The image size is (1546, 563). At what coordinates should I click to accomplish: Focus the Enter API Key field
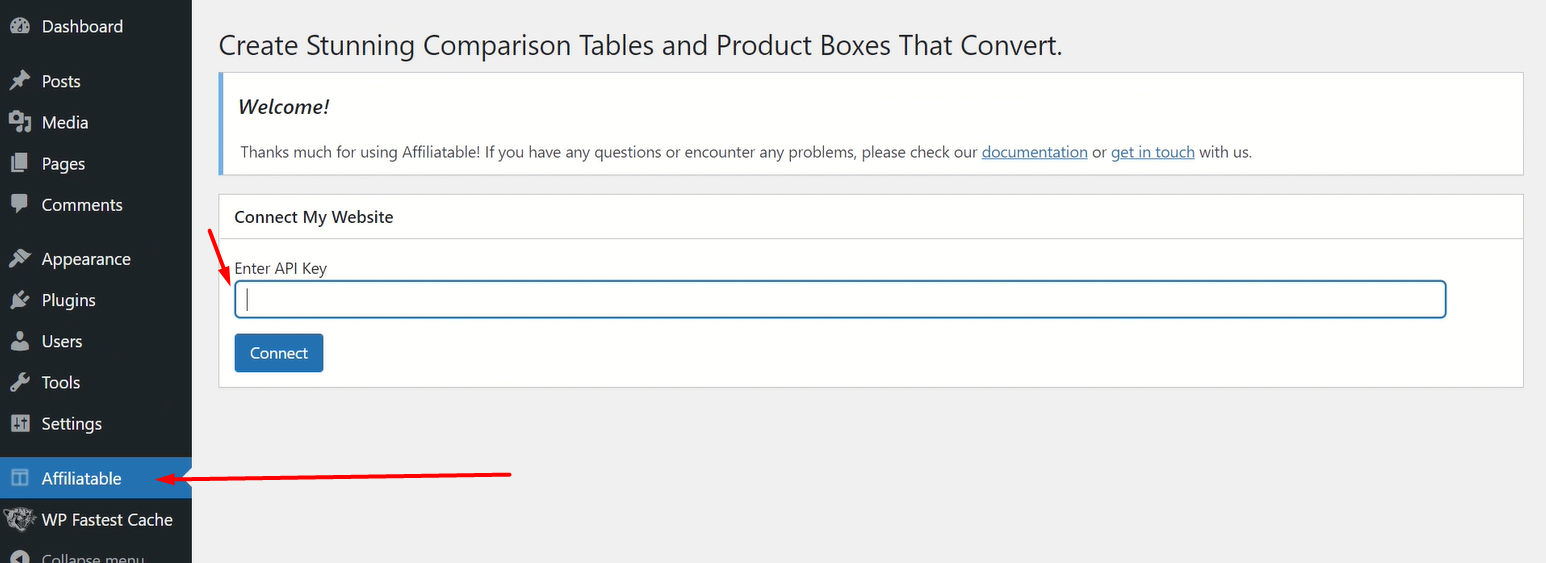coord(840,300)
